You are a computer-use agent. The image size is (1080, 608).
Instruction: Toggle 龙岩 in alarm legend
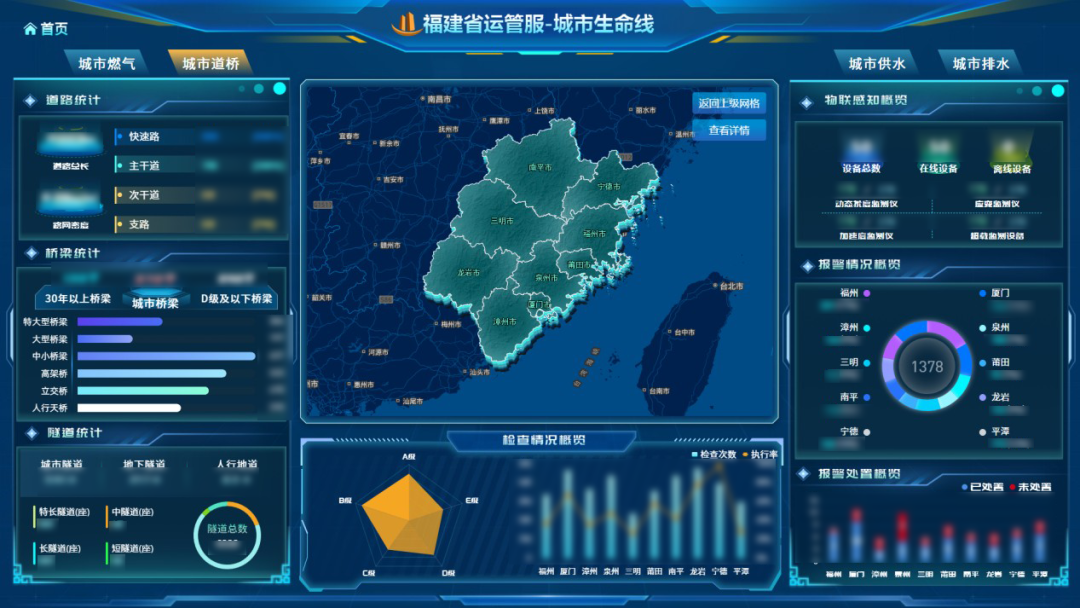(x=995, y=397)
